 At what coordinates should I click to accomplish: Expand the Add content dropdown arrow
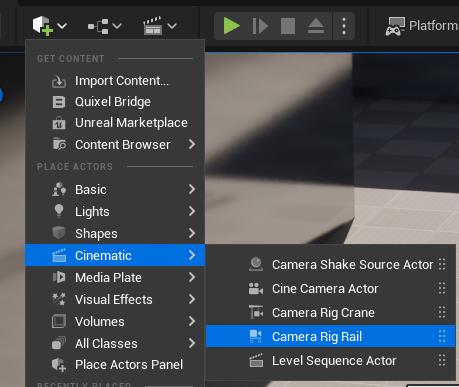point(62,26)
